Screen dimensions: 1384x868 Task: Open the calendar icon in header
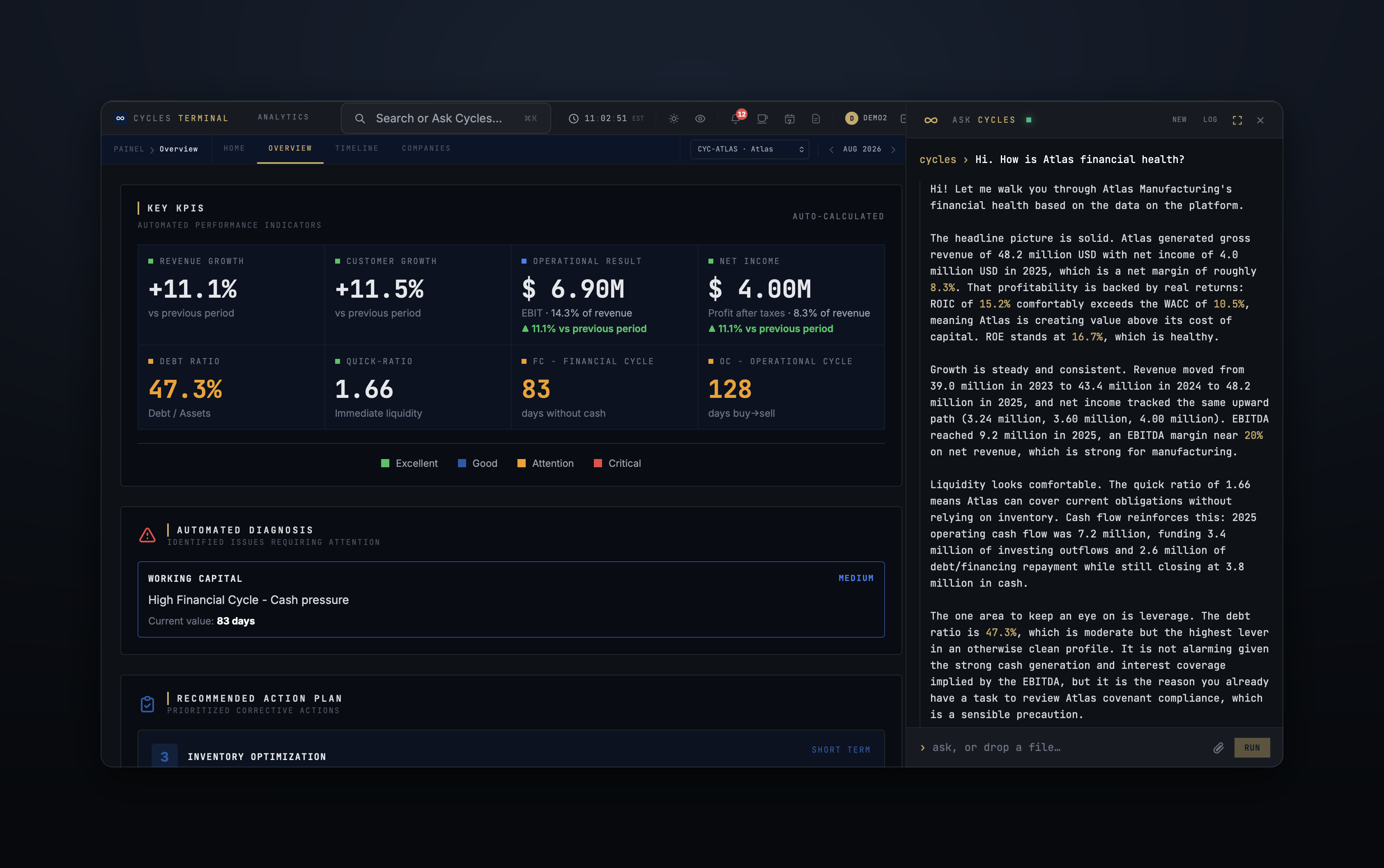[x=790, y=119]
